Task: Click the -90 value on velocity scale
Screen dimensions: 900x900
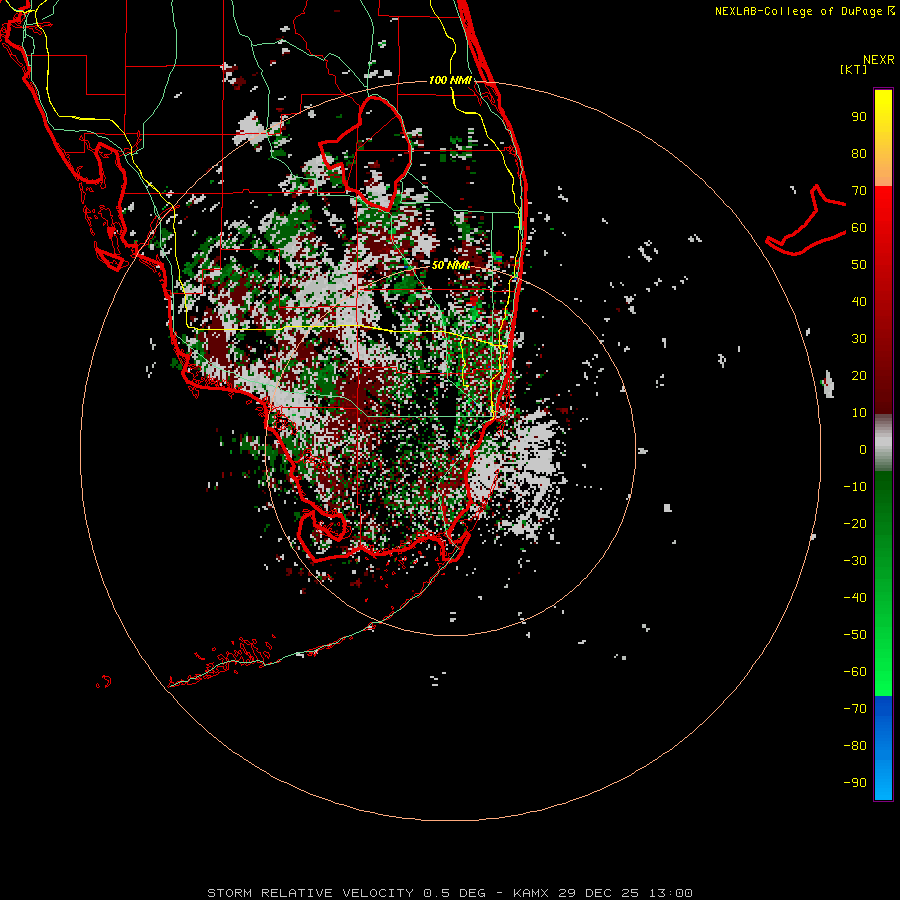Action: (855, 783)
